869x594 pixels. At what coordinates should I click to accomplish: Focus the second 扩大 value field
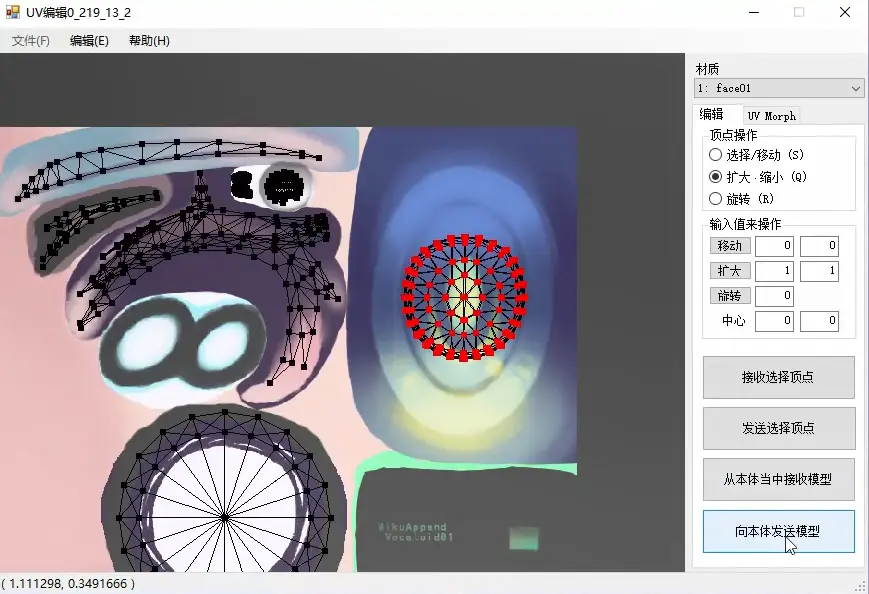(819, 270)
